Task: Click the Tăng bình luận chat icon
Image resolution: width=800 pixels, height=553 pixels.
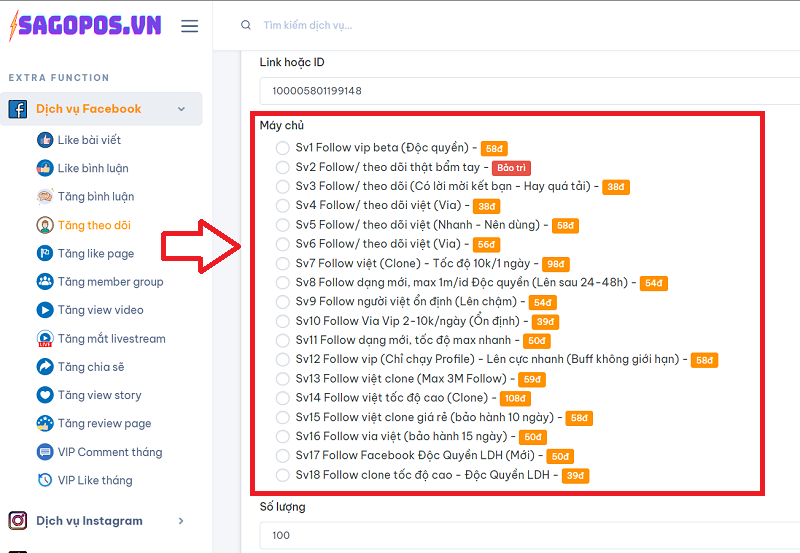Action: [44, 197]
